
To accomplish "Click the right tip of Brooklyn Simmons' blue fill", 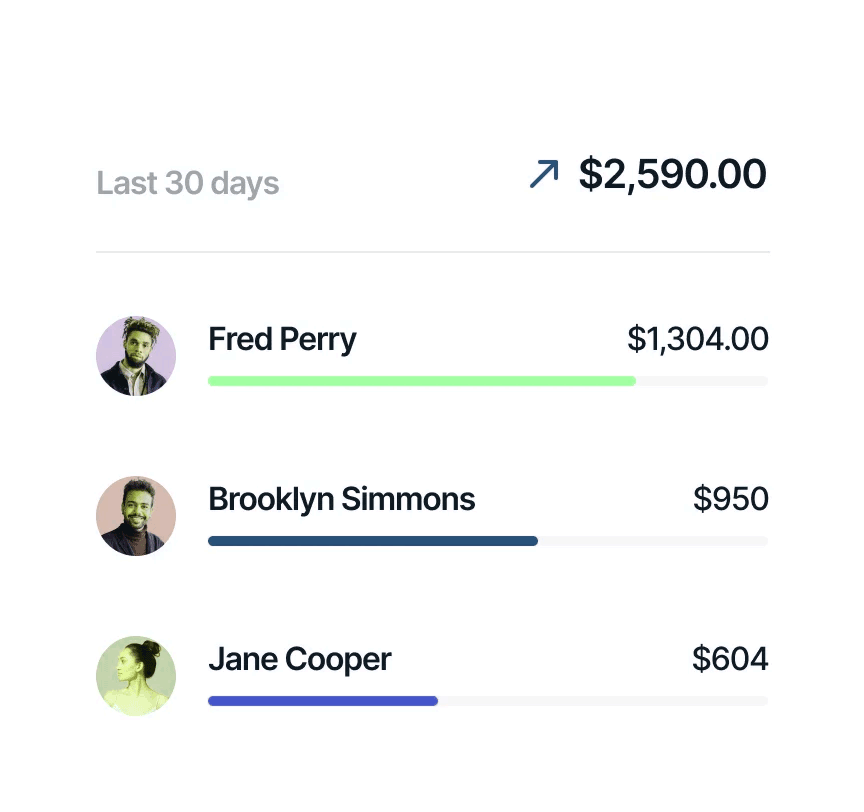I will 534,541.
